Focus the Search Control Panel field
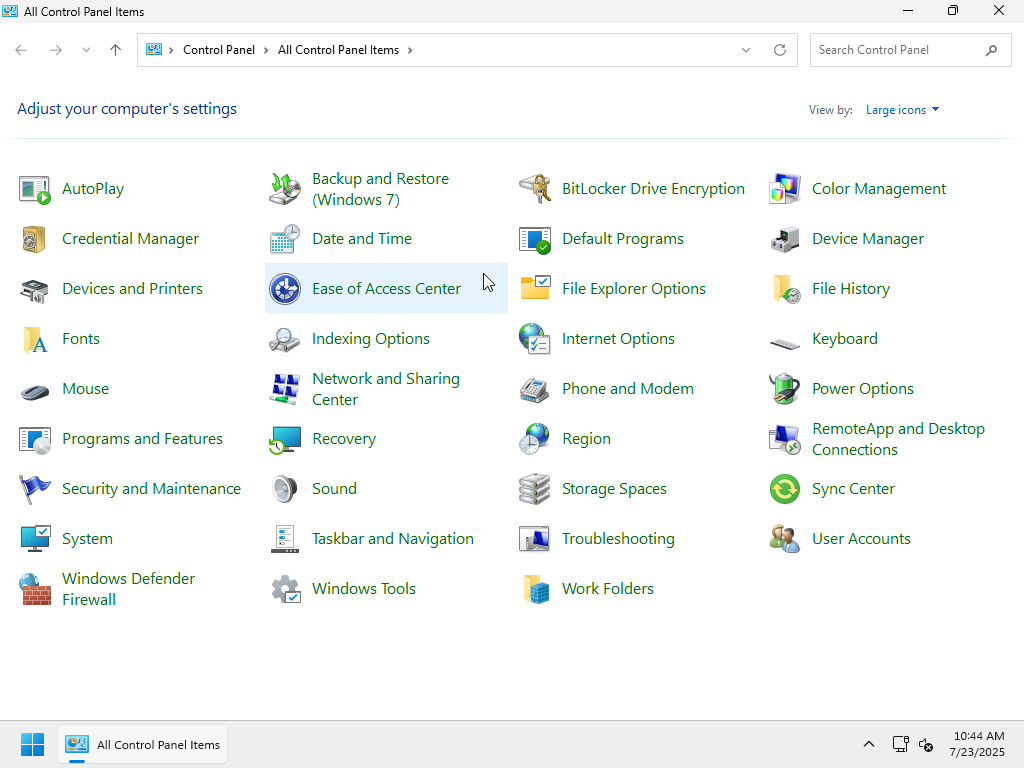1024x768 pixels. pos(895,50)
